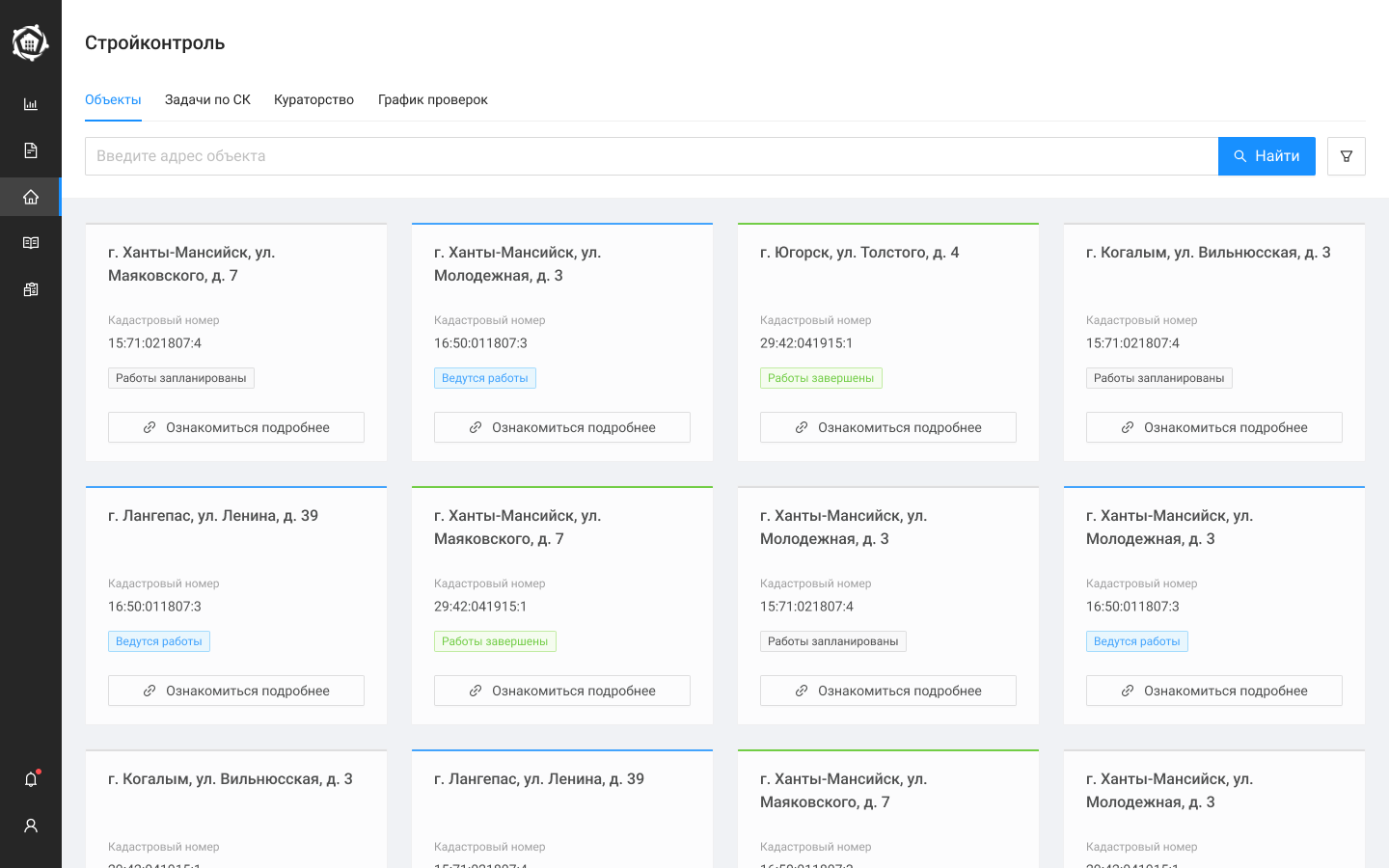Select the home sidebar icon

[31, 197]
